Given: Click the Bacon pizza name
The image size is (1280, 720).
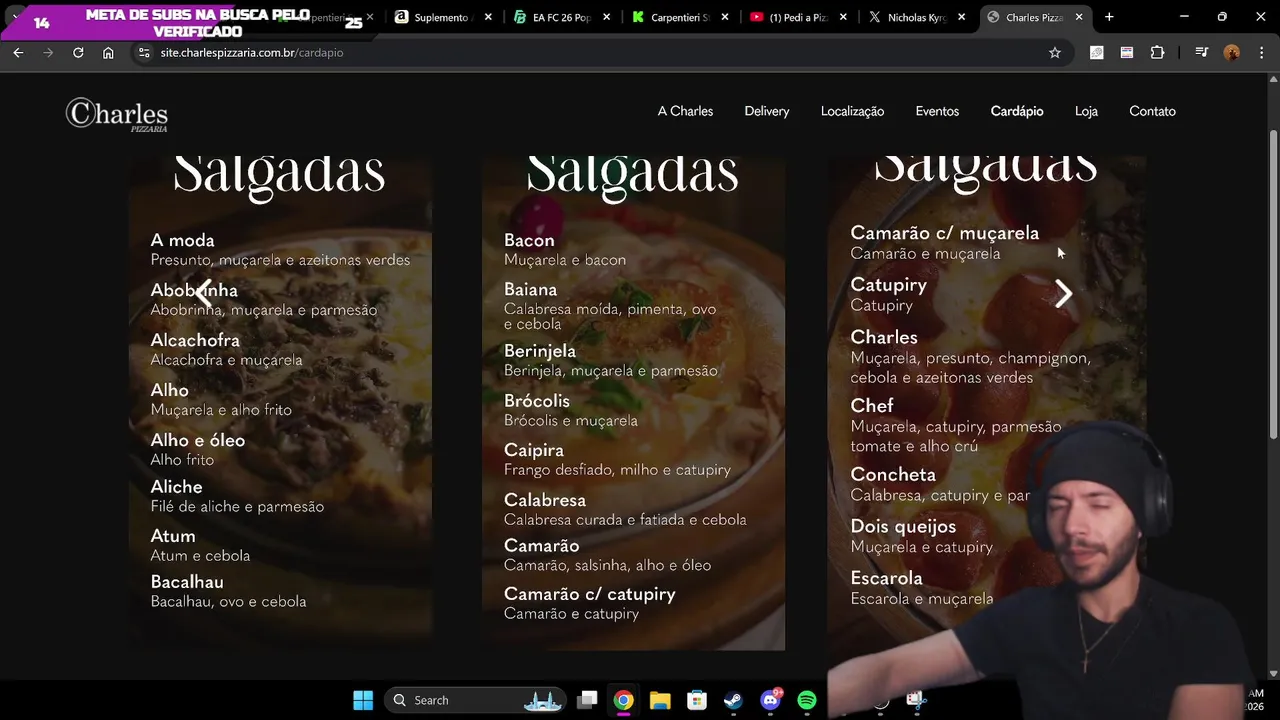Looking at the screenshot, I should (529, 240).
